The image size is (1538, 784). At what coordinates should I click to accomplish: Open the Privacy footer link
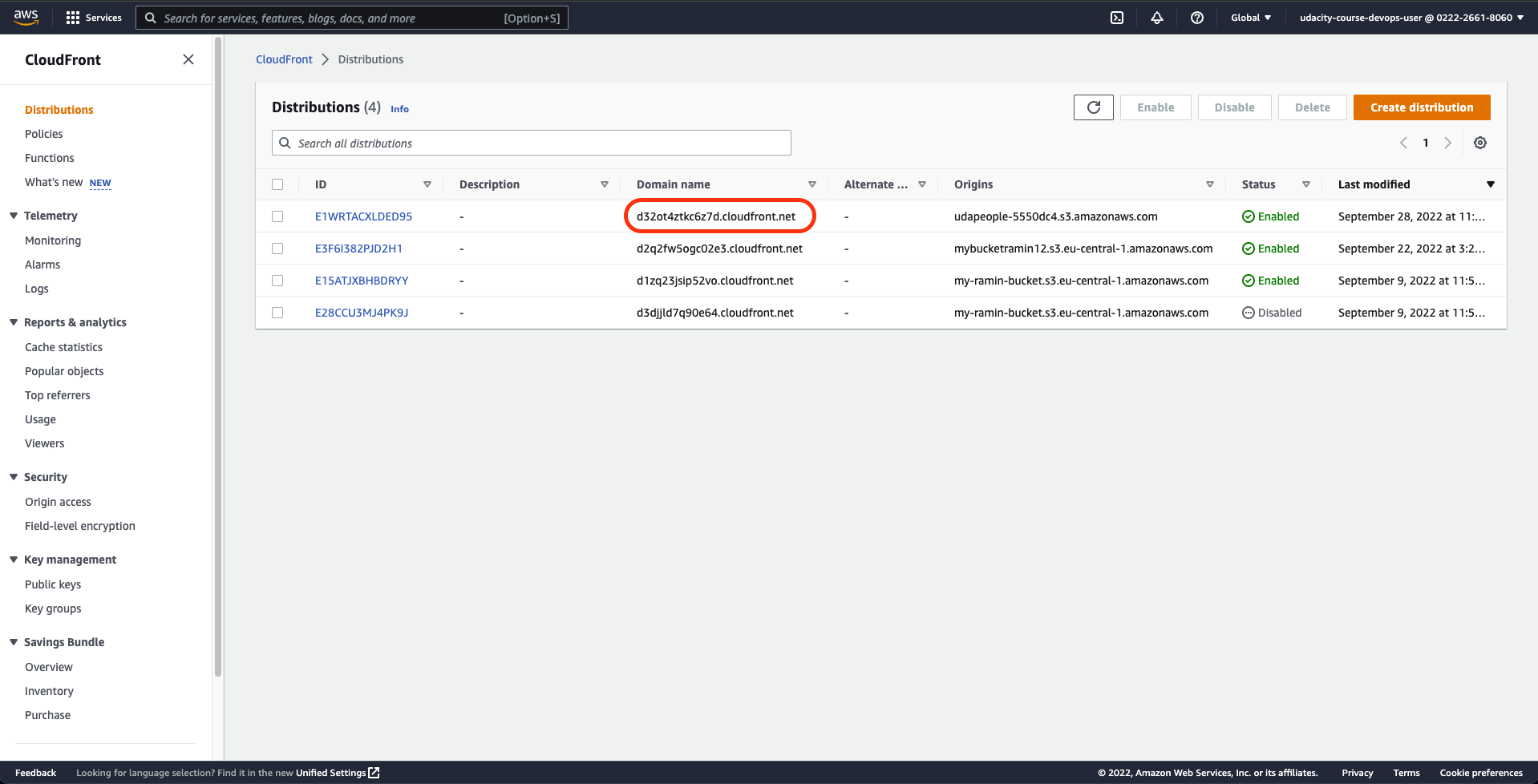(1358, 773)
